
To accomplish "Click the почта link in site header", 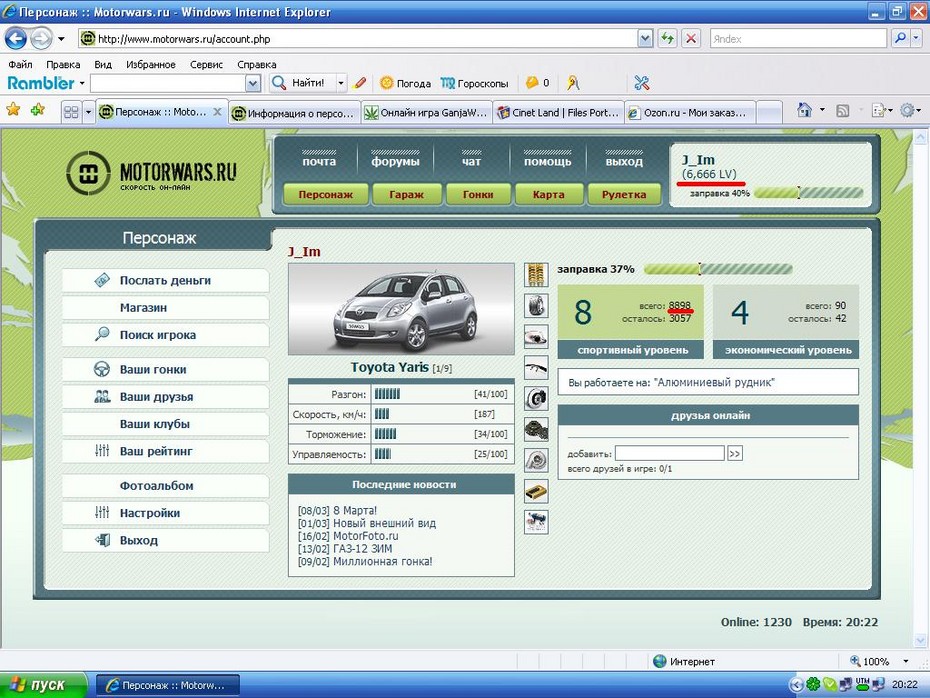I will point(319,161).
